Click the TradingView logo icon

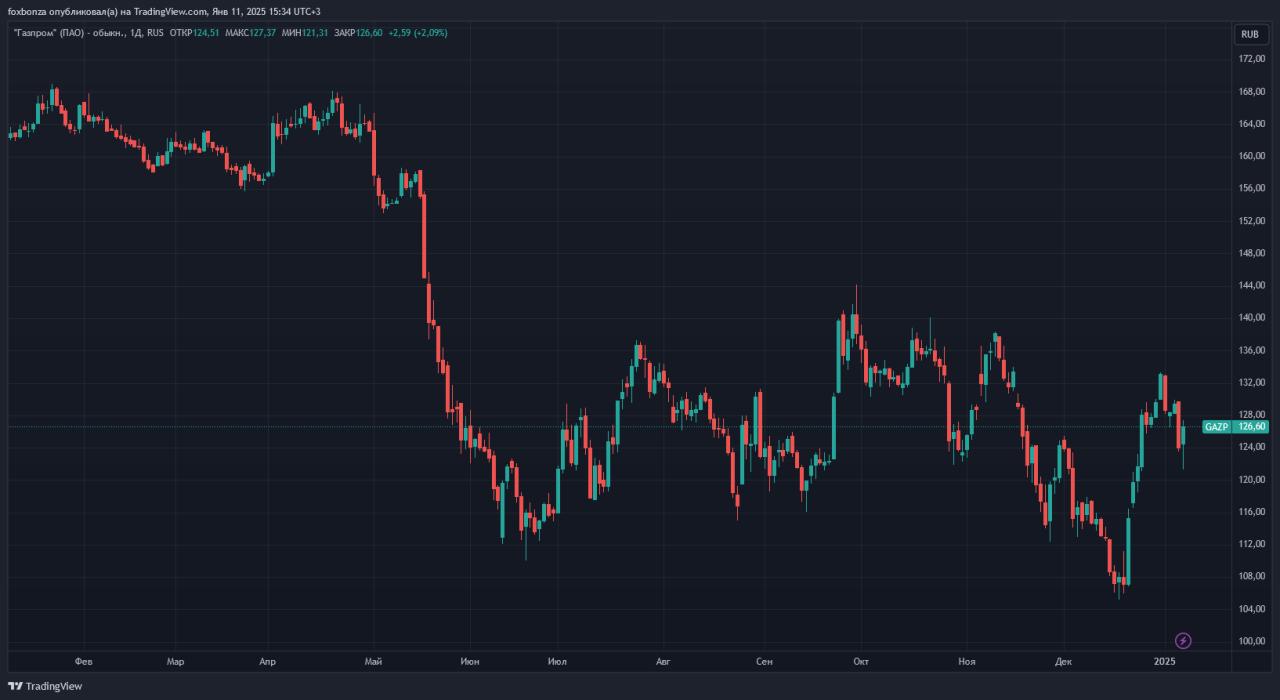pyautogui.click(x=15, y=686)
